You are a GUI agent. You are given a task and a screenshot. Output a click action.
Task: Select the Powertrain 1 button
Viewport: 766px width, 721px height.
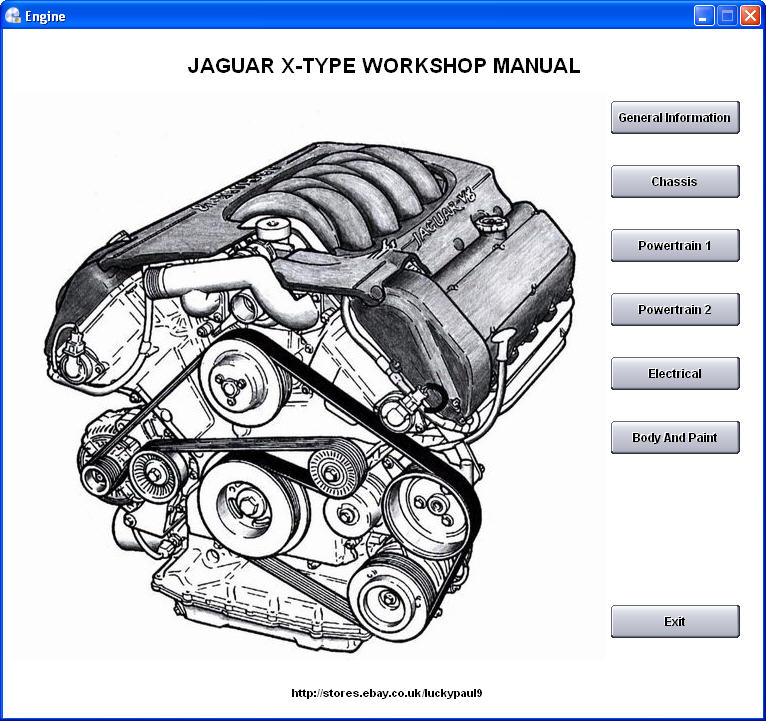coord(675,245)
